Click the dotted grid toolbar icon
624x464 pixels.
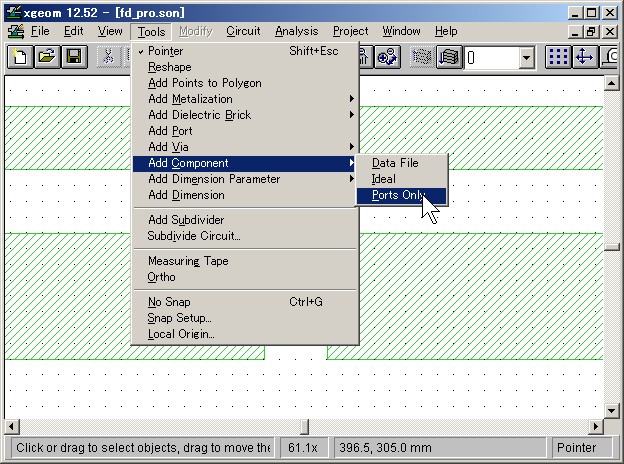[x=558, y=57]
